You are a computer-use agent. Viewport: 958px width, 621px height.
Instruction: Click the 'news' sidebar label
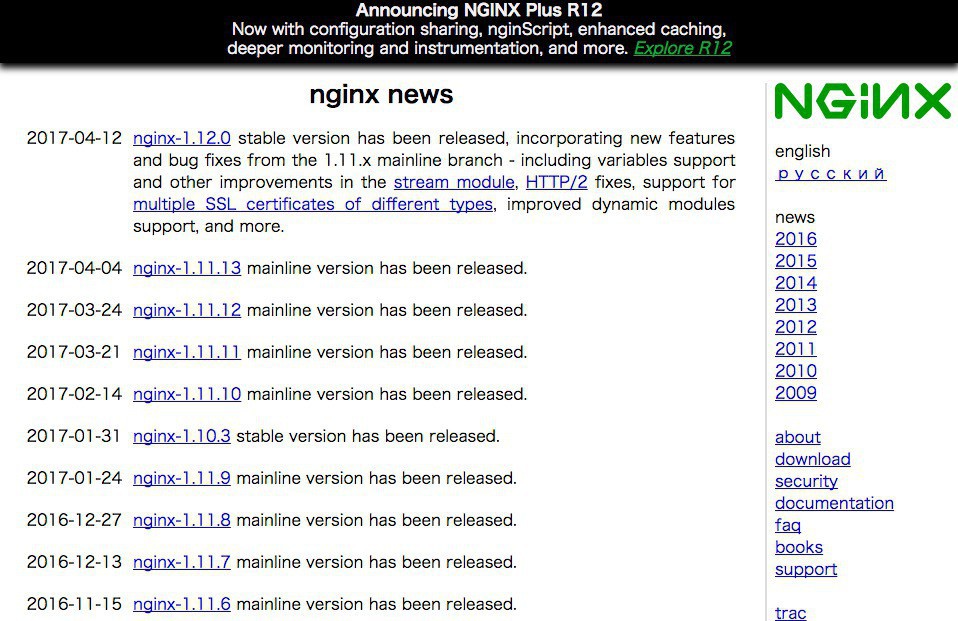tap(795, 218)
